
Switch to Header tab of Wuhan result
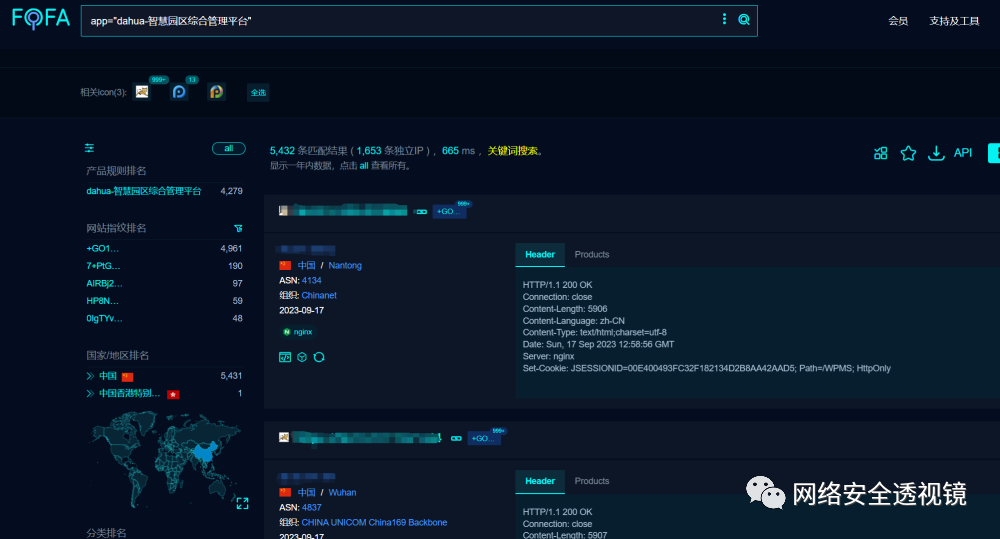click(540, 481)
